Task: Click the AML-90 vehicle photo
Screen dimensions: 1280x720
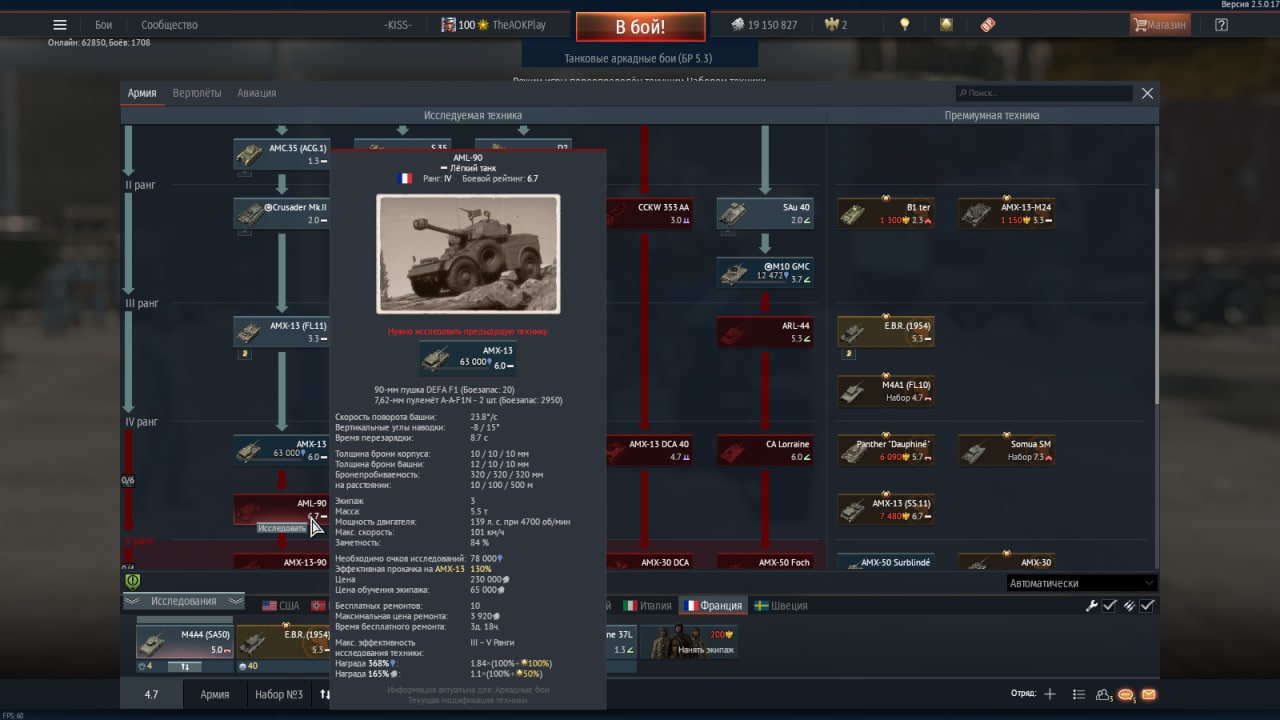Action: pyautogui.click(x=468, y=254)
